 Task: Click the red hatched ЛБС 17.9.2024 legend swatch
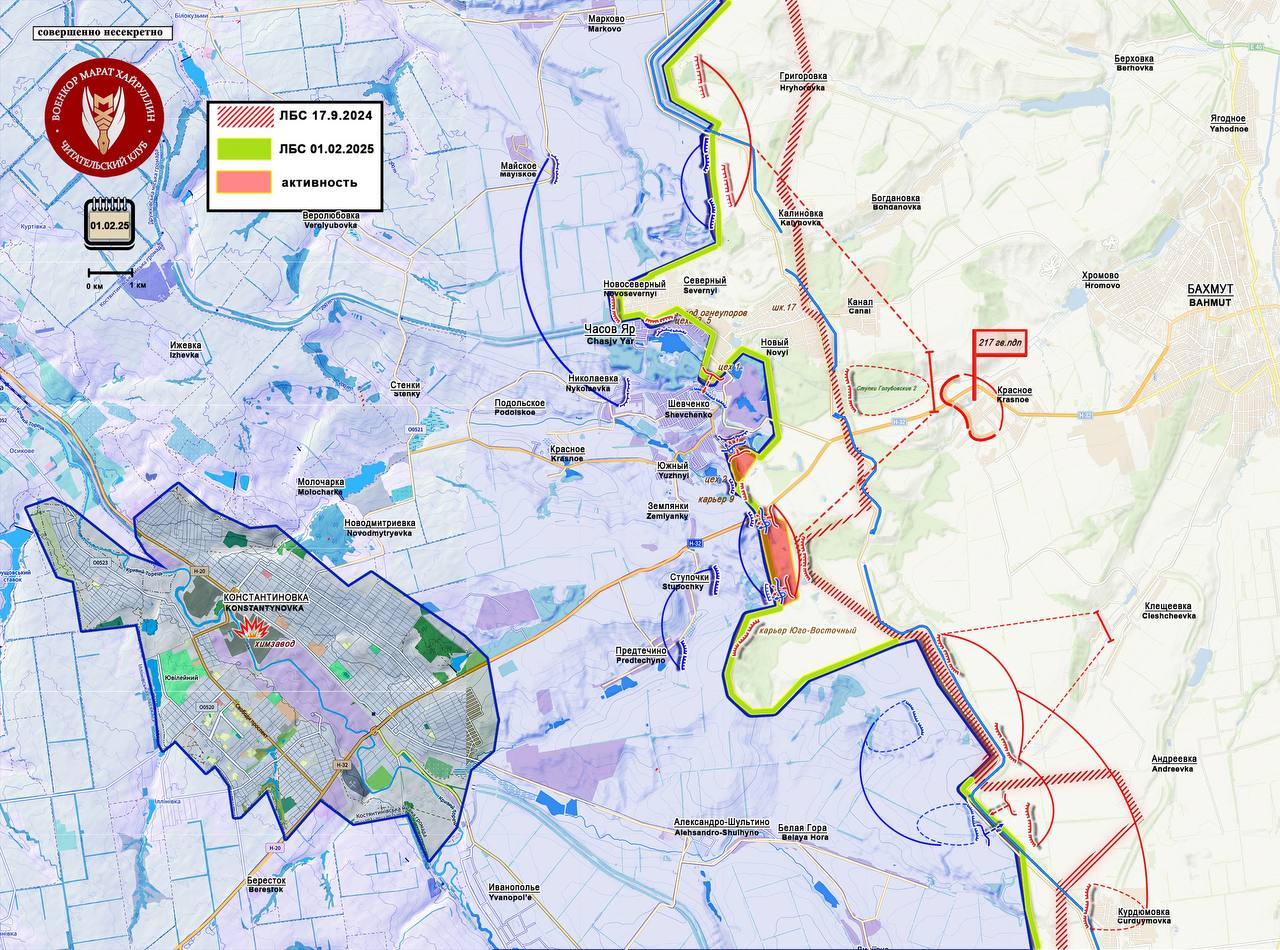(245, 116)
